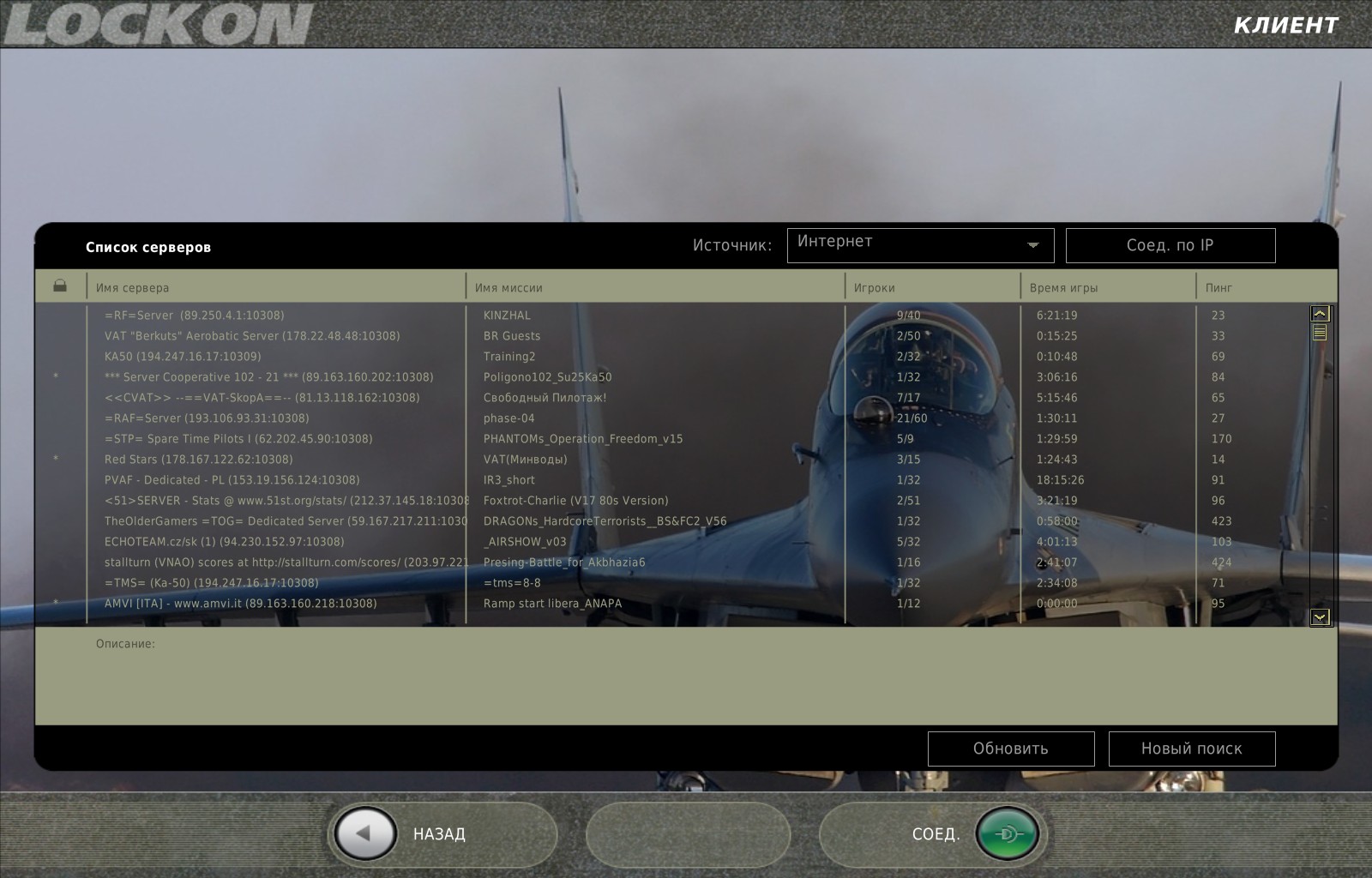Click the scroll down arrow in server list
The width and height of the screenshot is (1372, 878).
pos(1320,616)
